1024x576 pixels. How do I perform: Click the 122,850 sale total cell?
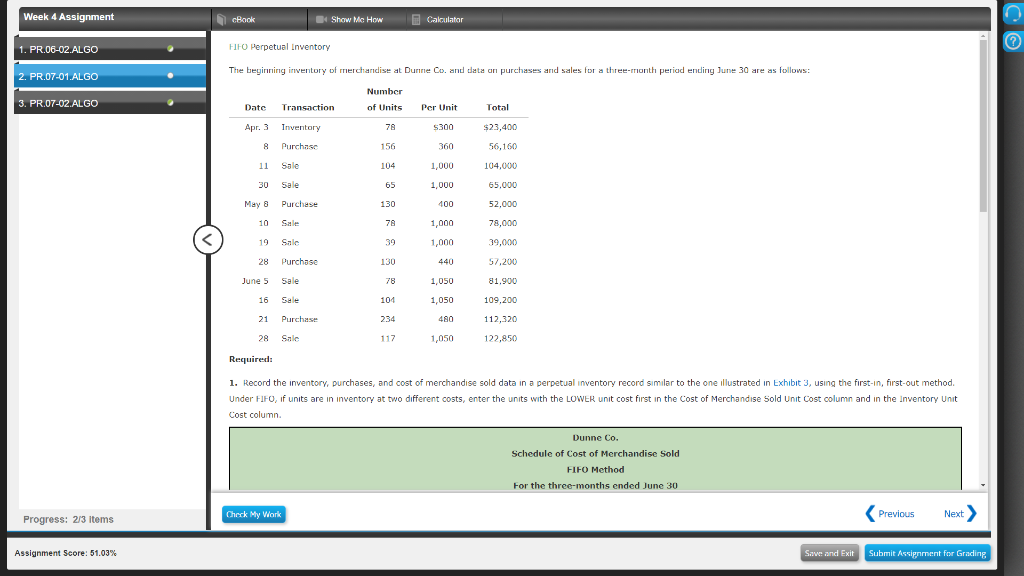[x=500, y=338]
